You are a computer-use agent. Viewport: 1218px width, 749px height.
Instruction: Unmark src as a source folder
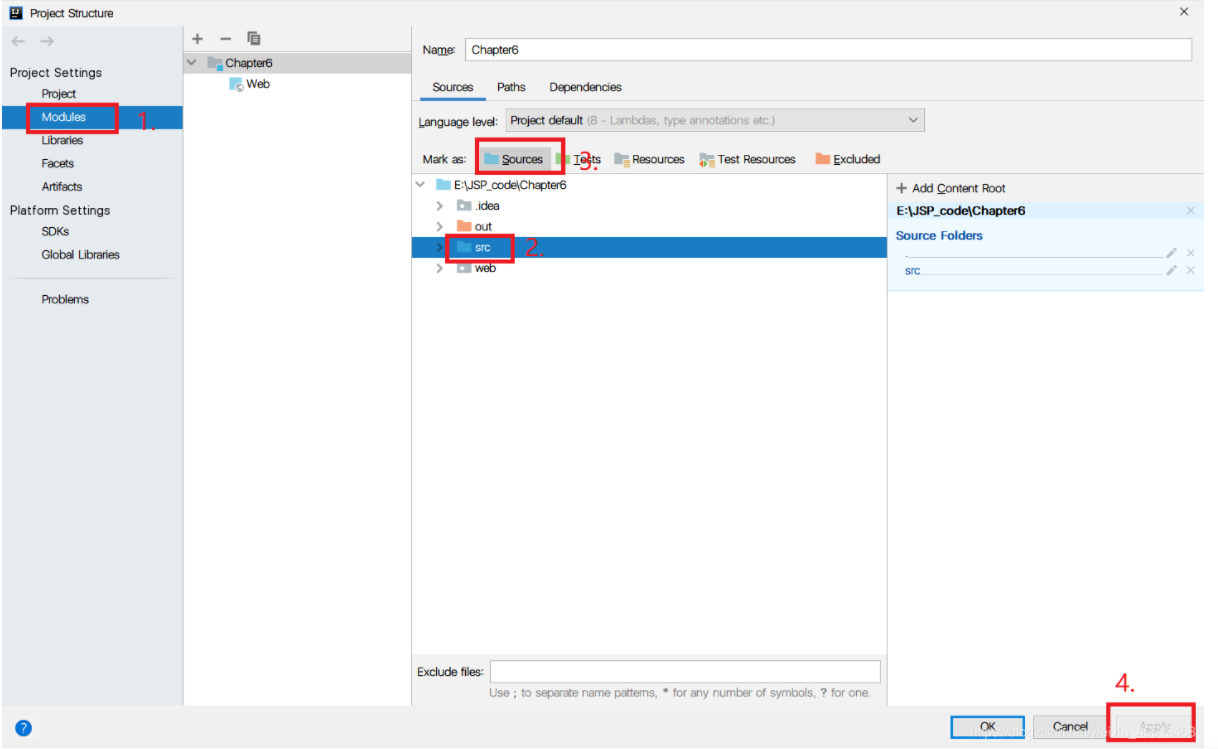pos(1190,271)
